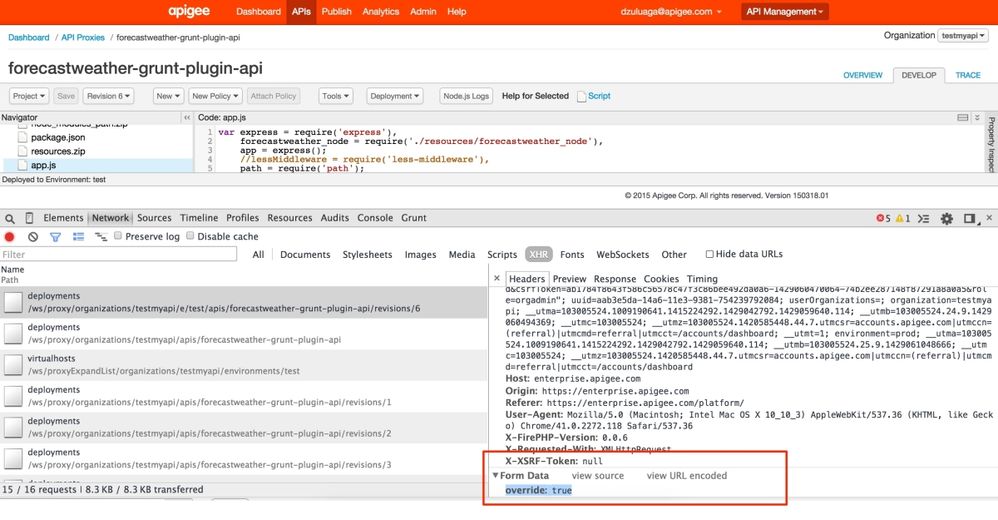Select the override: true form data entry
The width and height of the screenshot is (998, 520).
pos(538,490)
